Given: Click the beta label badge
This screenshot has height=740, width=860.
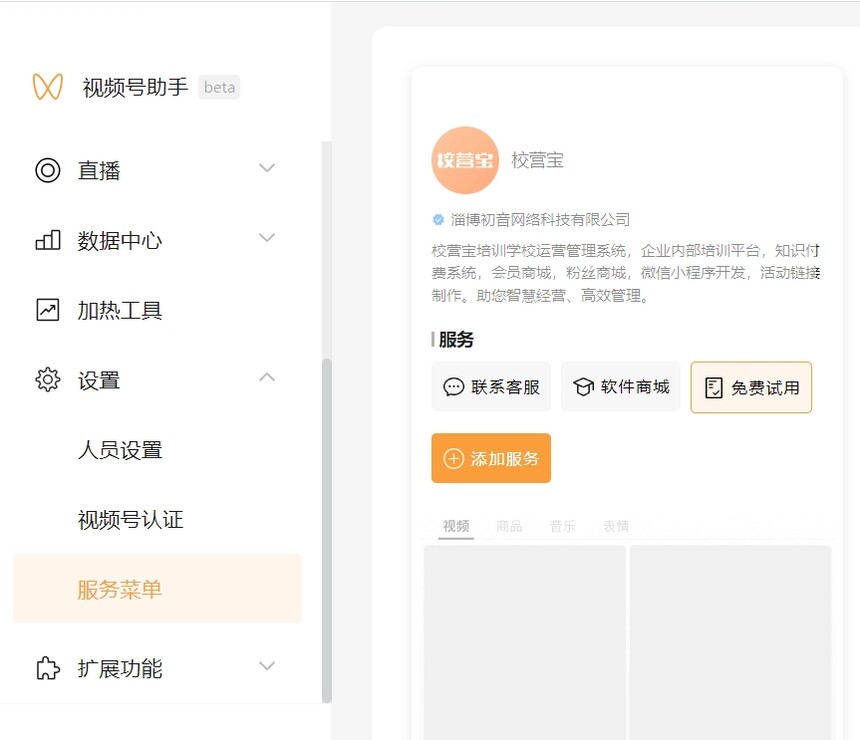Looking at the screenshot, I should coord(219,87).
